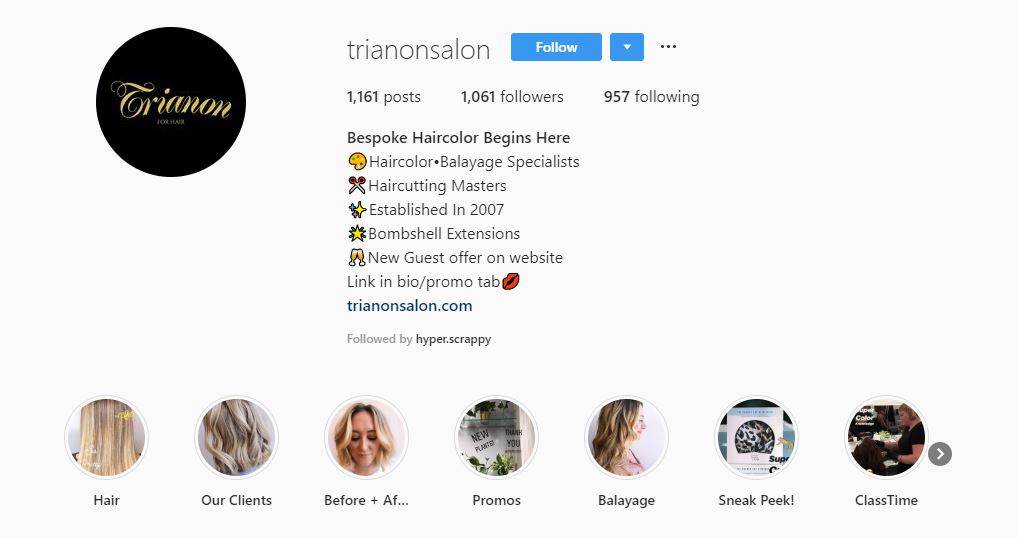Visit the trianonsalon.com website link
Viewport: 1018px width, 538px height.
[x=410, y=306]
